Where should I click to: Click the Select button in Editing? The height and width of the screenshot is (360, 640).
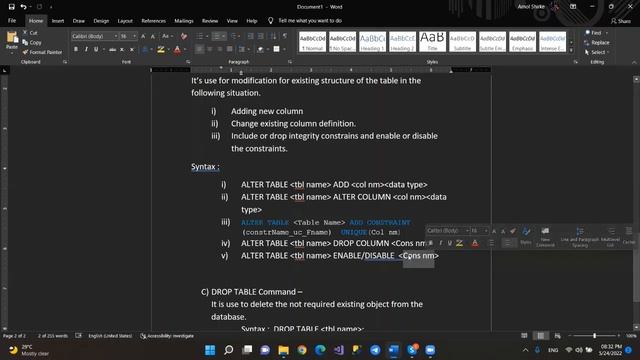(597, 52)
